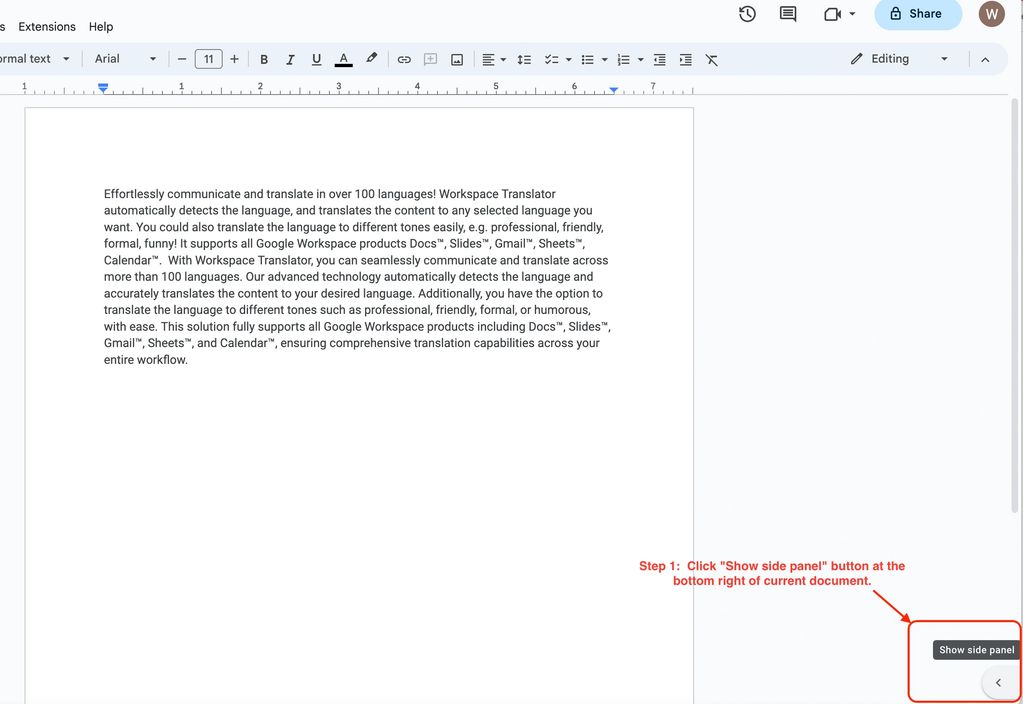Toggle the numbered list icon
Viewport: 1023px width, 704px height.
[624, 59]
